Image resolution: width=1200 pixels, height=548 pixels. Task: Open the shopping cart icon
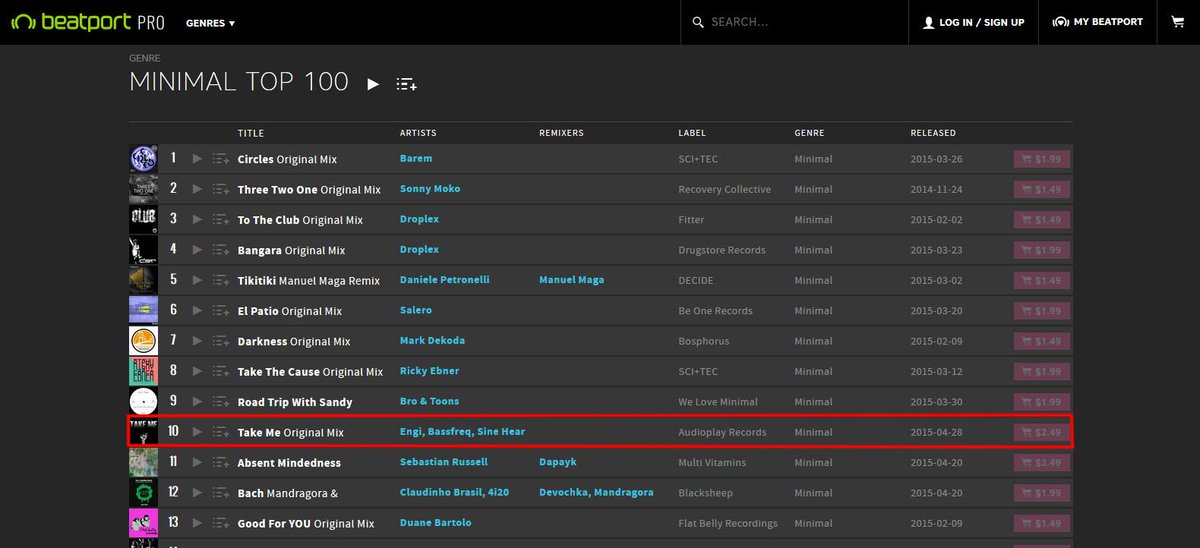click(x=1178, y=22)
